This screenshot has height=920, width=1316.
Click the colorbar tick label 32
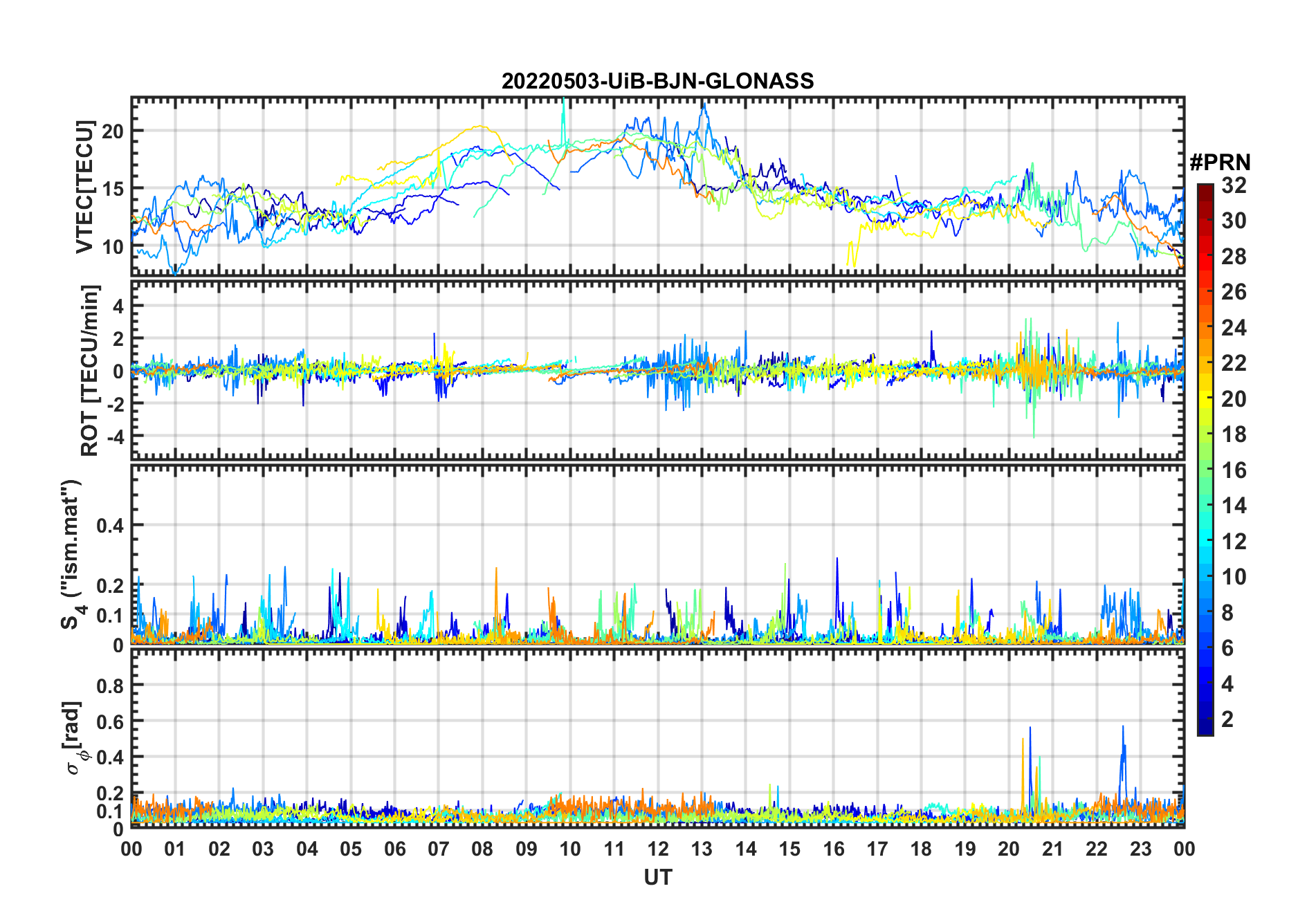coord(1234,185)
